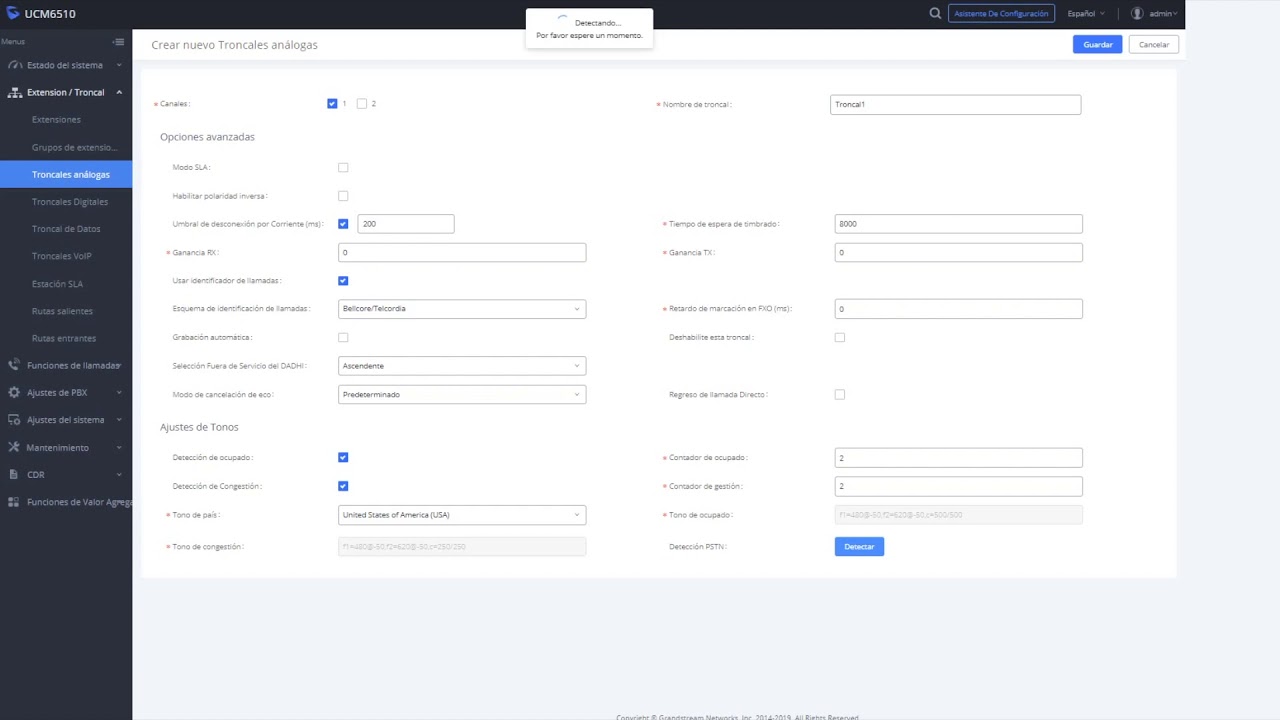Click the Funciones de llamadas phone icon

pos(14,366)
